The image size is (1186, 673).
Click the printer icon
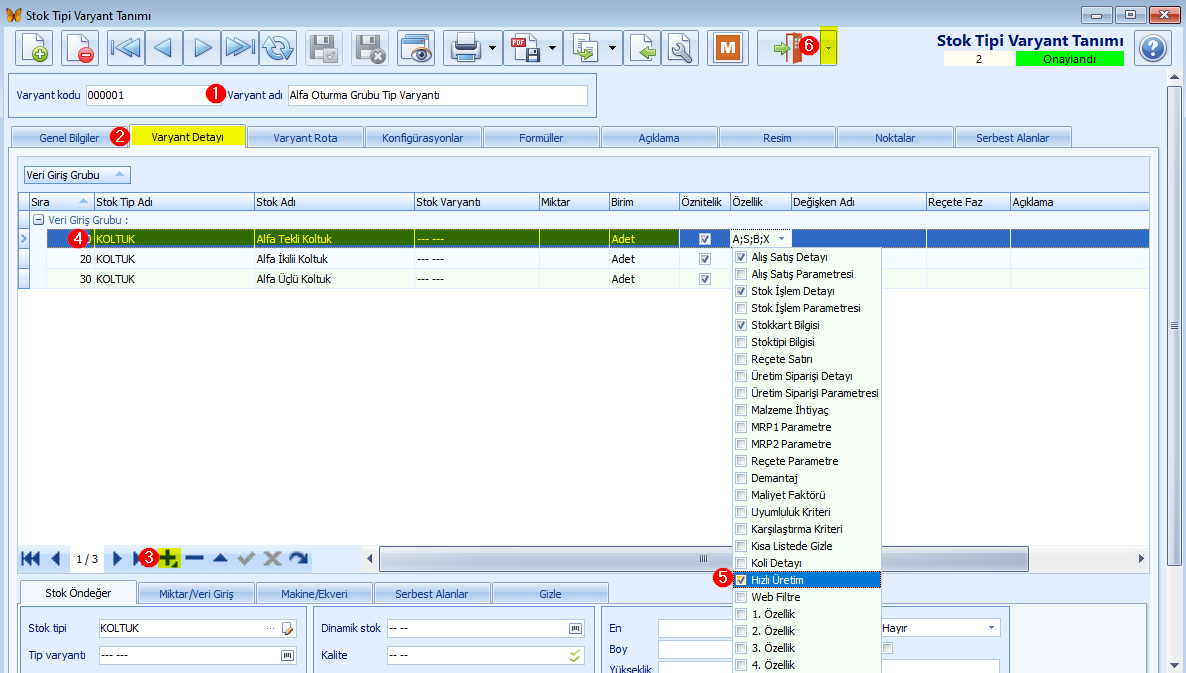[x=464, y=48]
